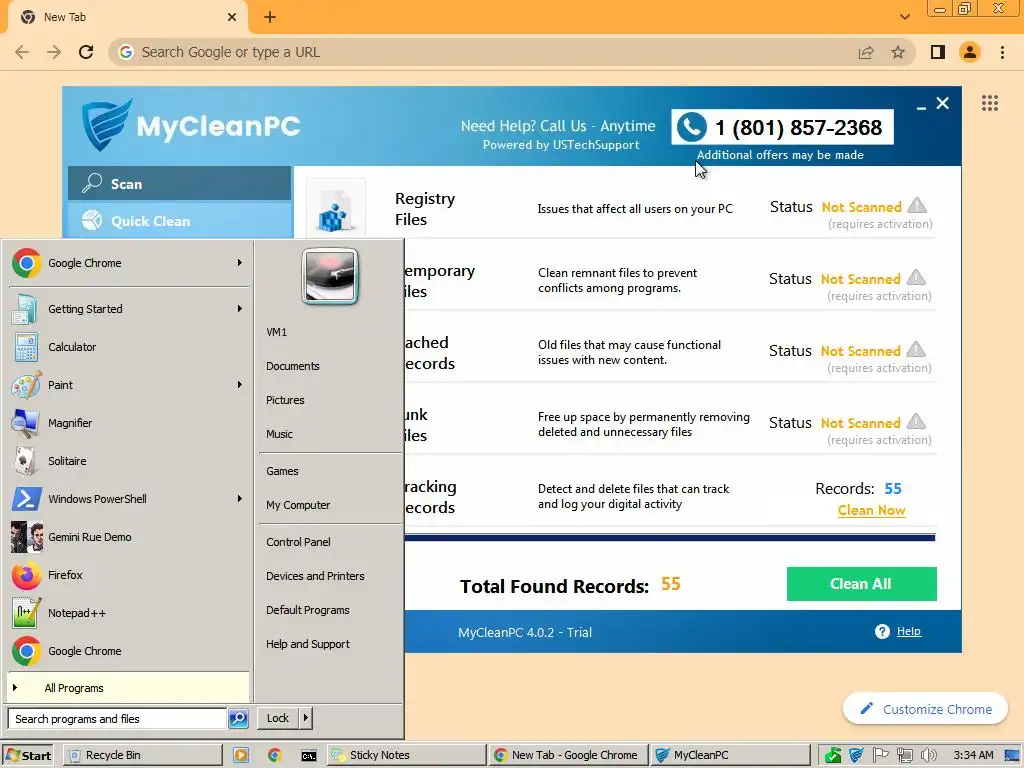Launch Gemini Rue Demo
This screenshot has width=1024, height=768.
point(127,537)
